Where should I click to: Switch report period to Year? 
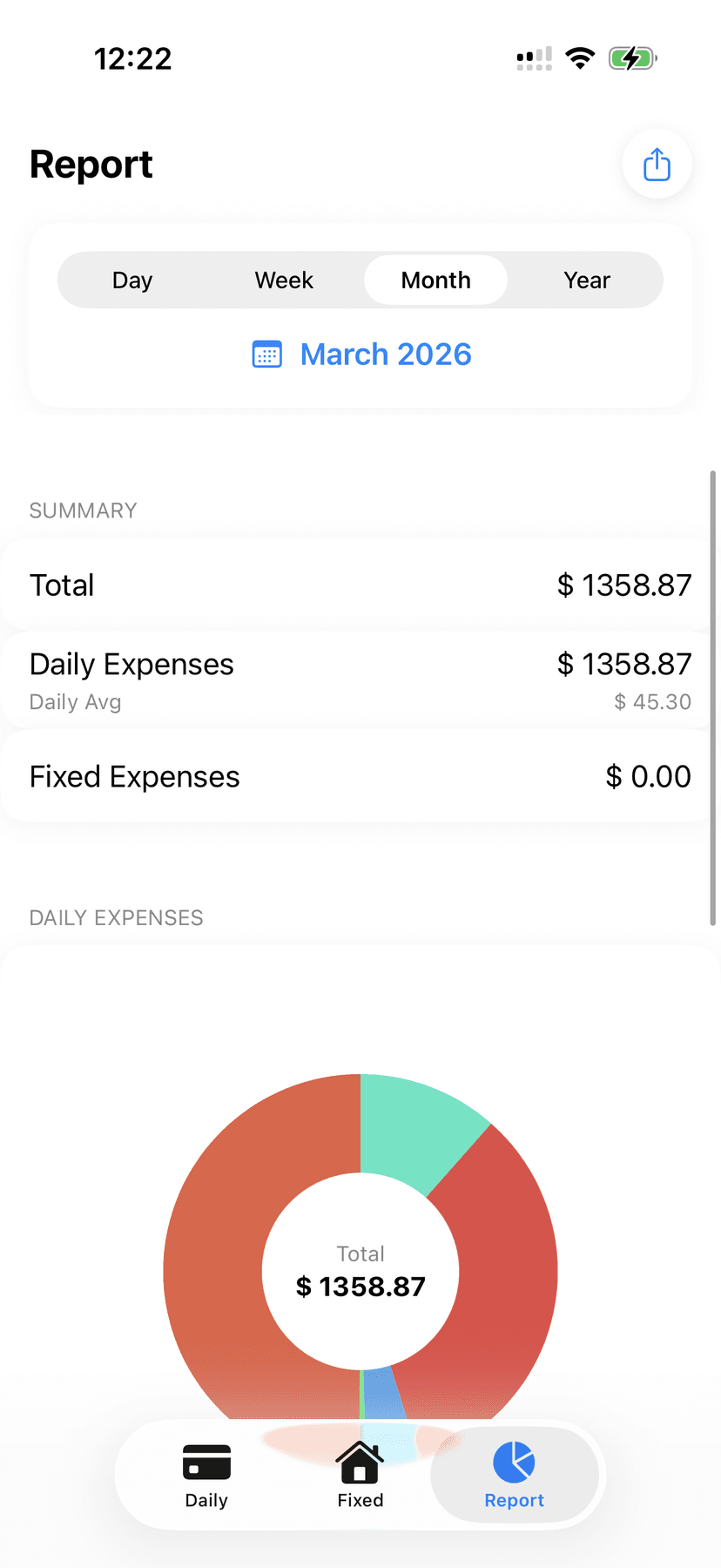coord(587,280)
